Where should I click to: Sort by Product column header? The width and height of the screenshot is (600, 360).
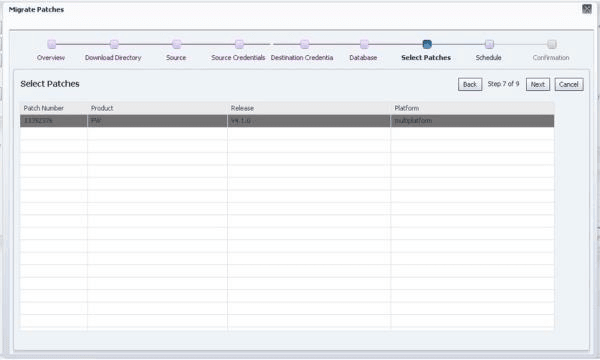point(157,108)
